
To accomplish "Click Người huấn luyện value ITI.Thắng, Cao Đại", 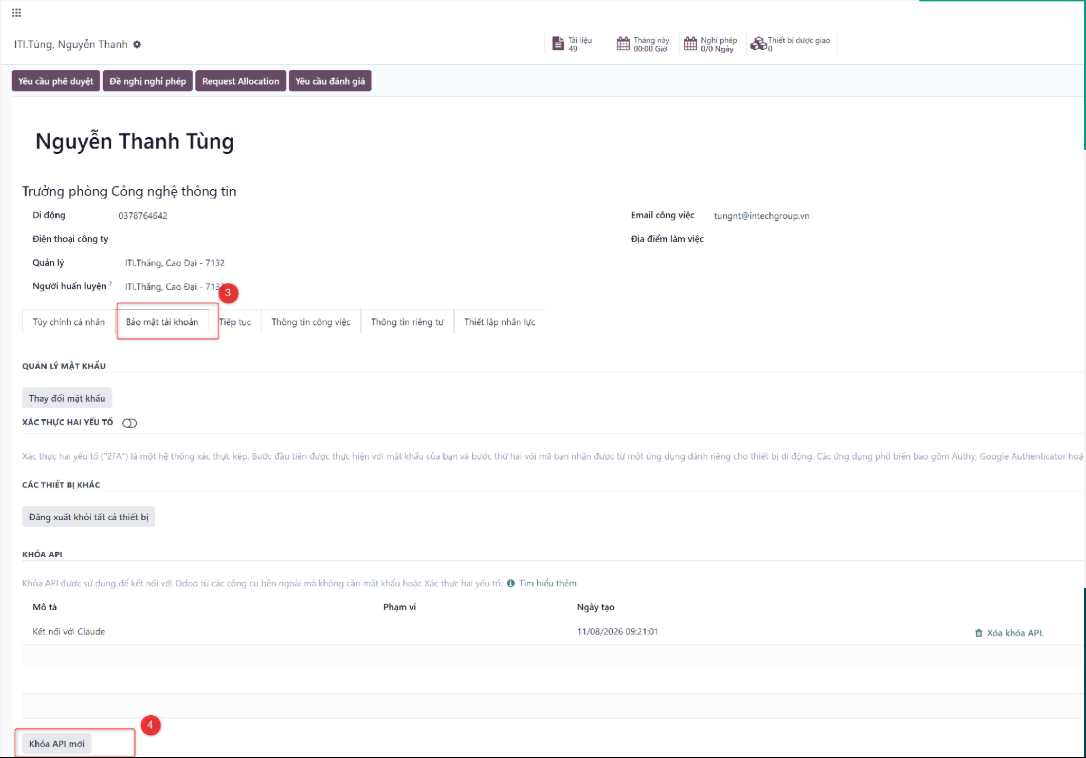I will click(x=173, y=286).
